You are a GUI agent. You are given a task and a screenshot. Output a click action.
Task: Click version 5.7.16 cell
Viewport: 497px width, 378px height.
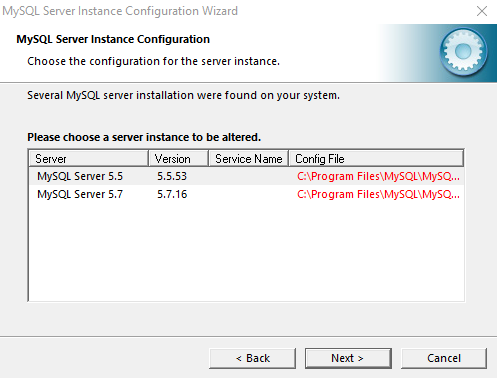(172, 194)
